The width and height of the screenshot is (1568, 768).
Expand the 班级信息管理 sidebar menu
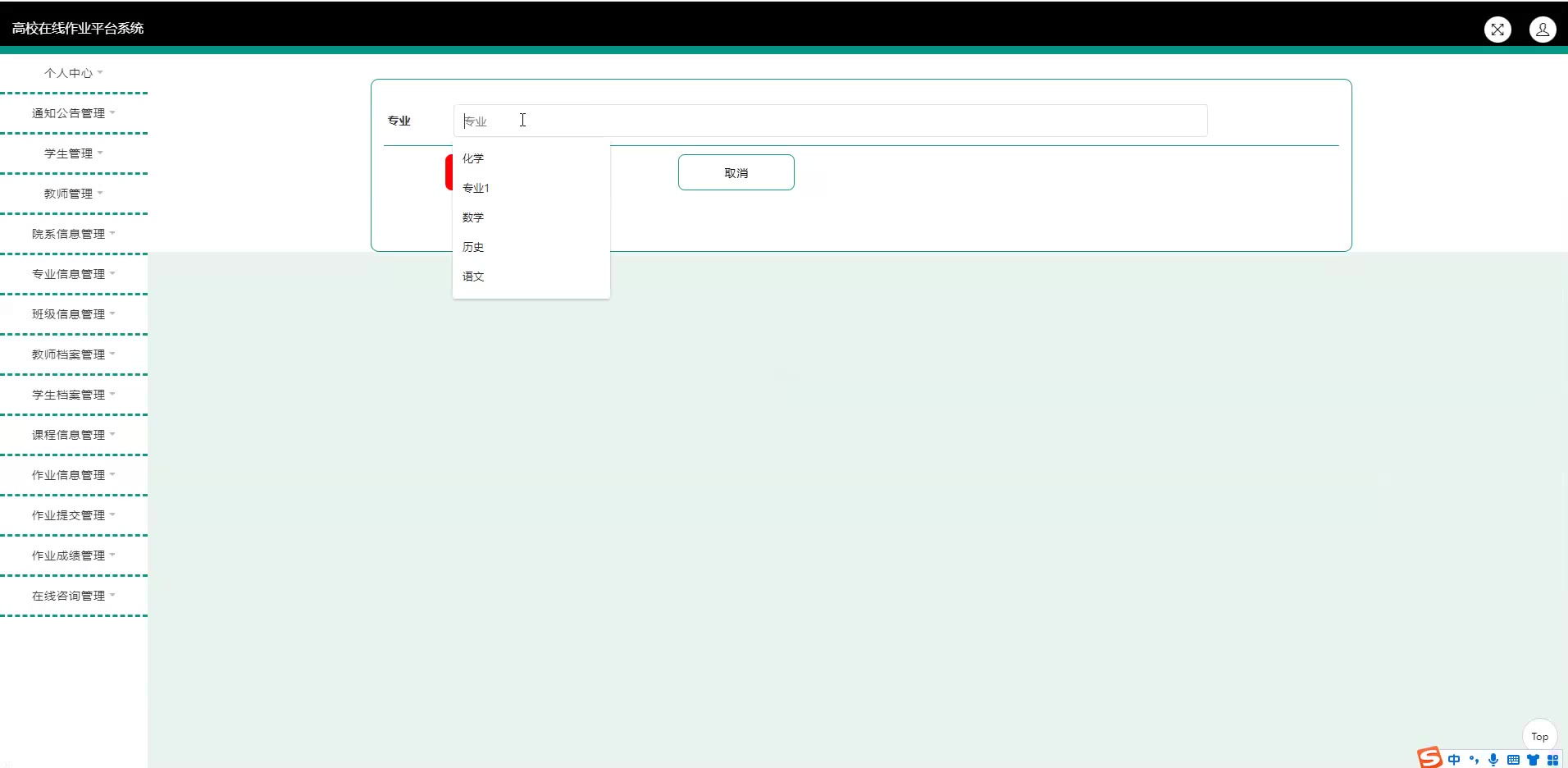point(74,314)
